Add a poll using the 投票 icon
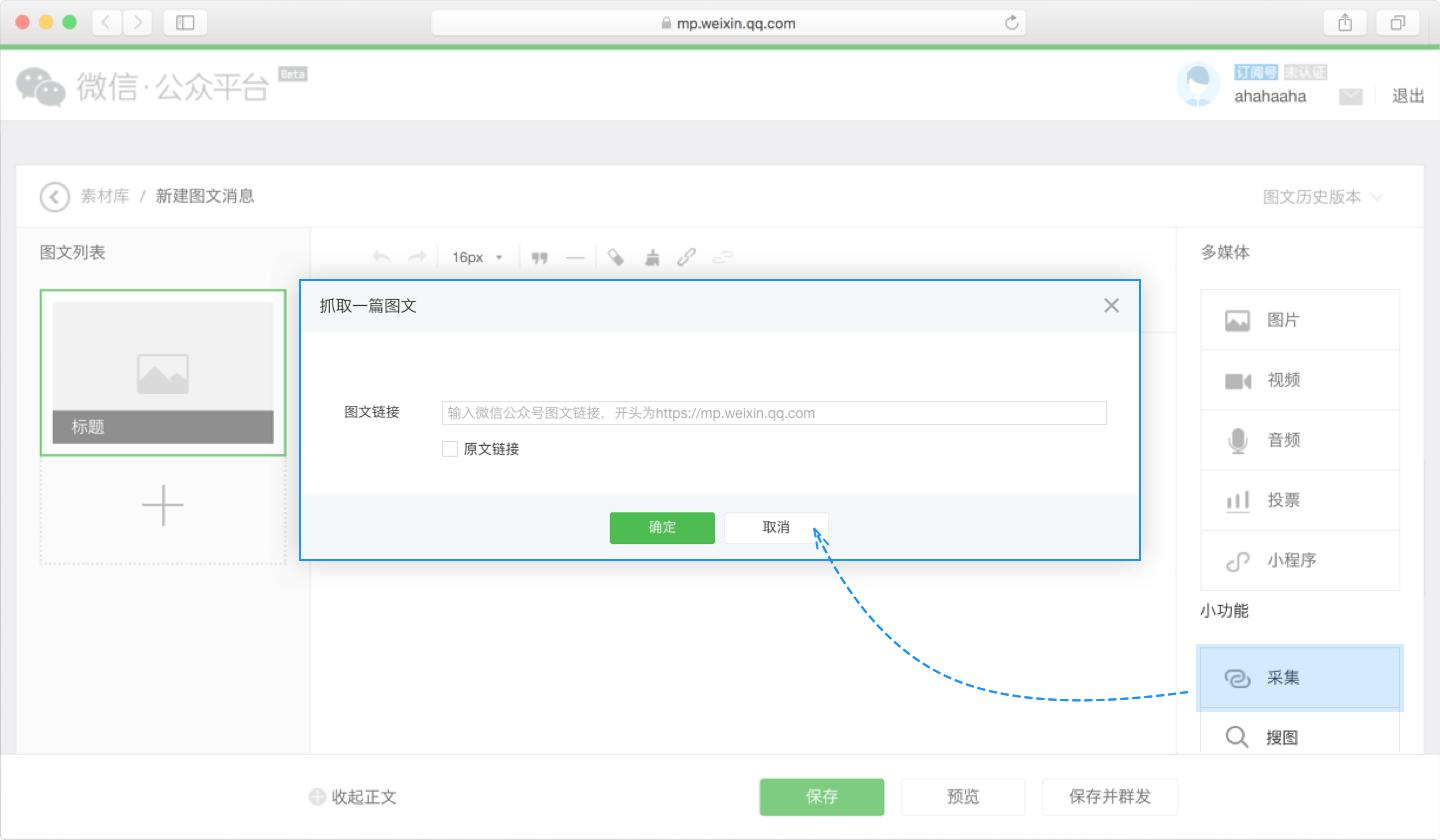The width and height of the screenshot is (1440, 840). click(1283, 500)
